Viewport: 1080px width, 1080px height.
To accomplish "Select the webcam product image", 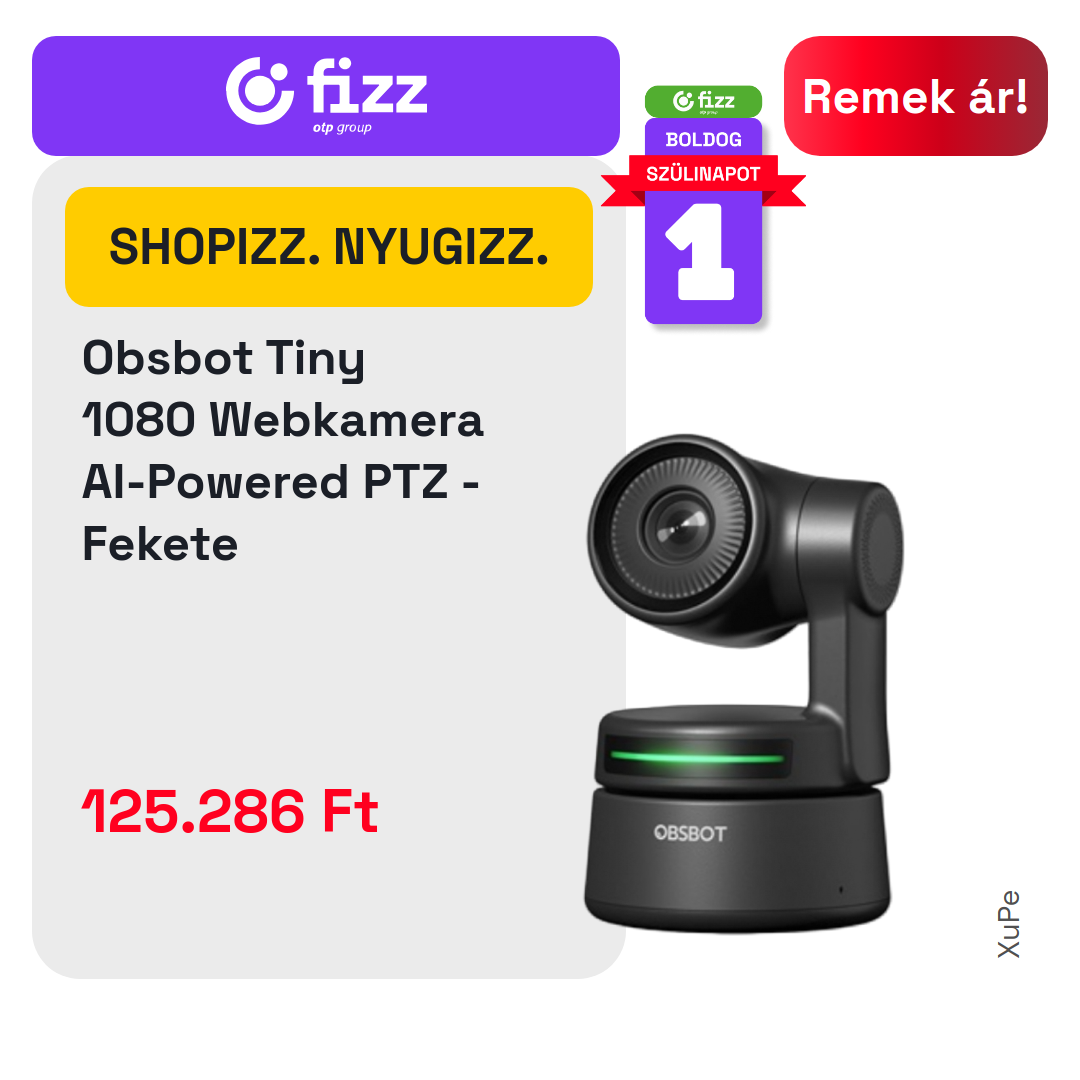I will (x=745, y=683).
